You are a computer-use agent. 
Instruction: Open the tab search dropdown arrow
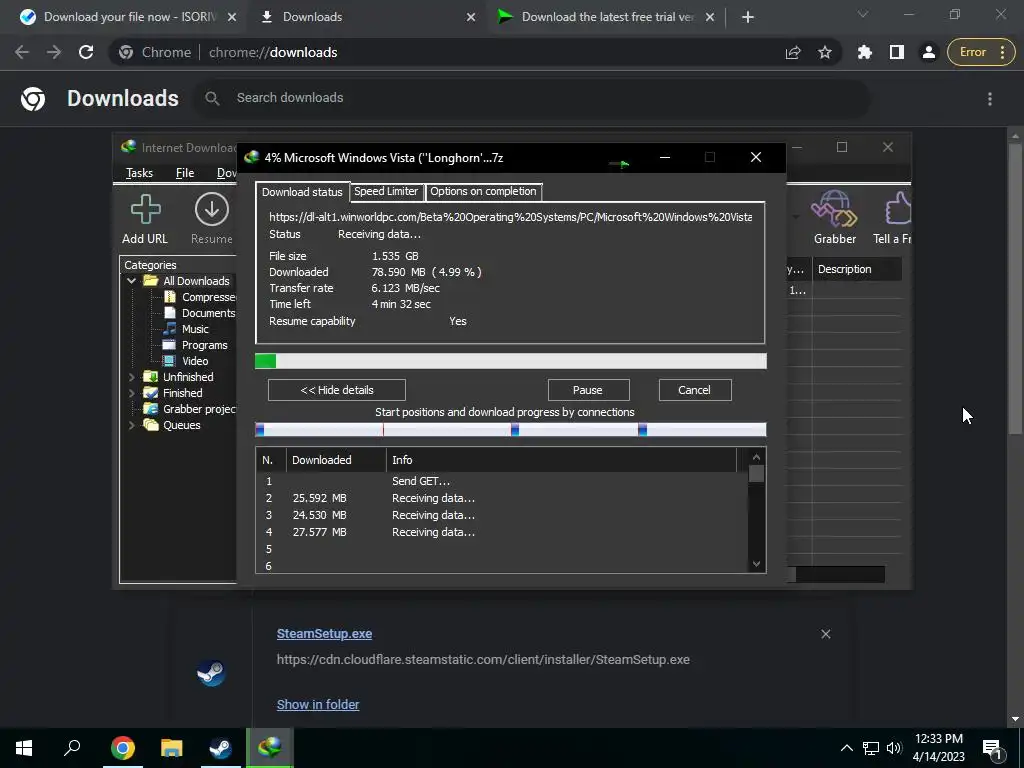pos(863,14)
